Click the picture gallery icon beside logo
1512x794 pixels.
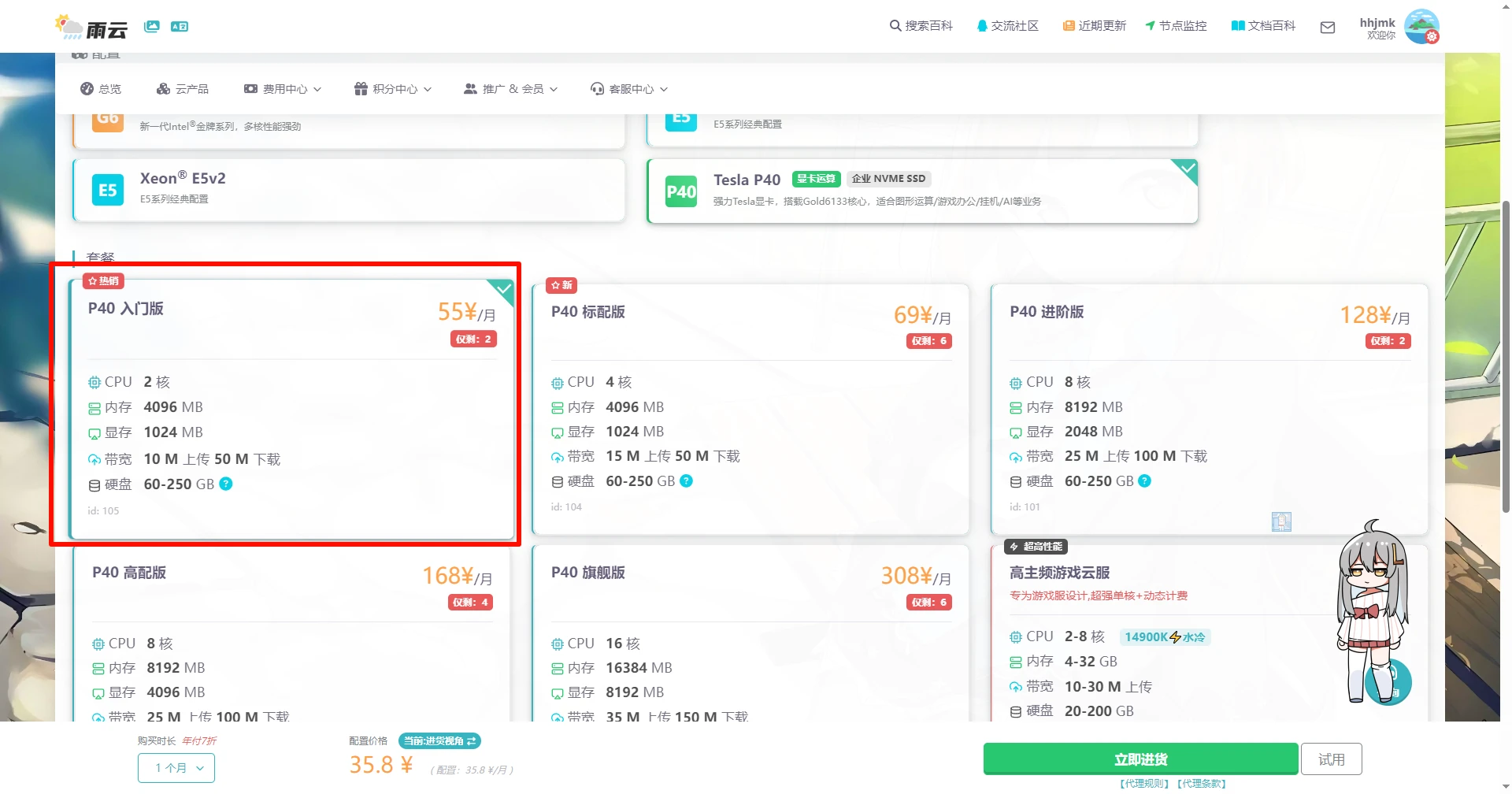152,27
